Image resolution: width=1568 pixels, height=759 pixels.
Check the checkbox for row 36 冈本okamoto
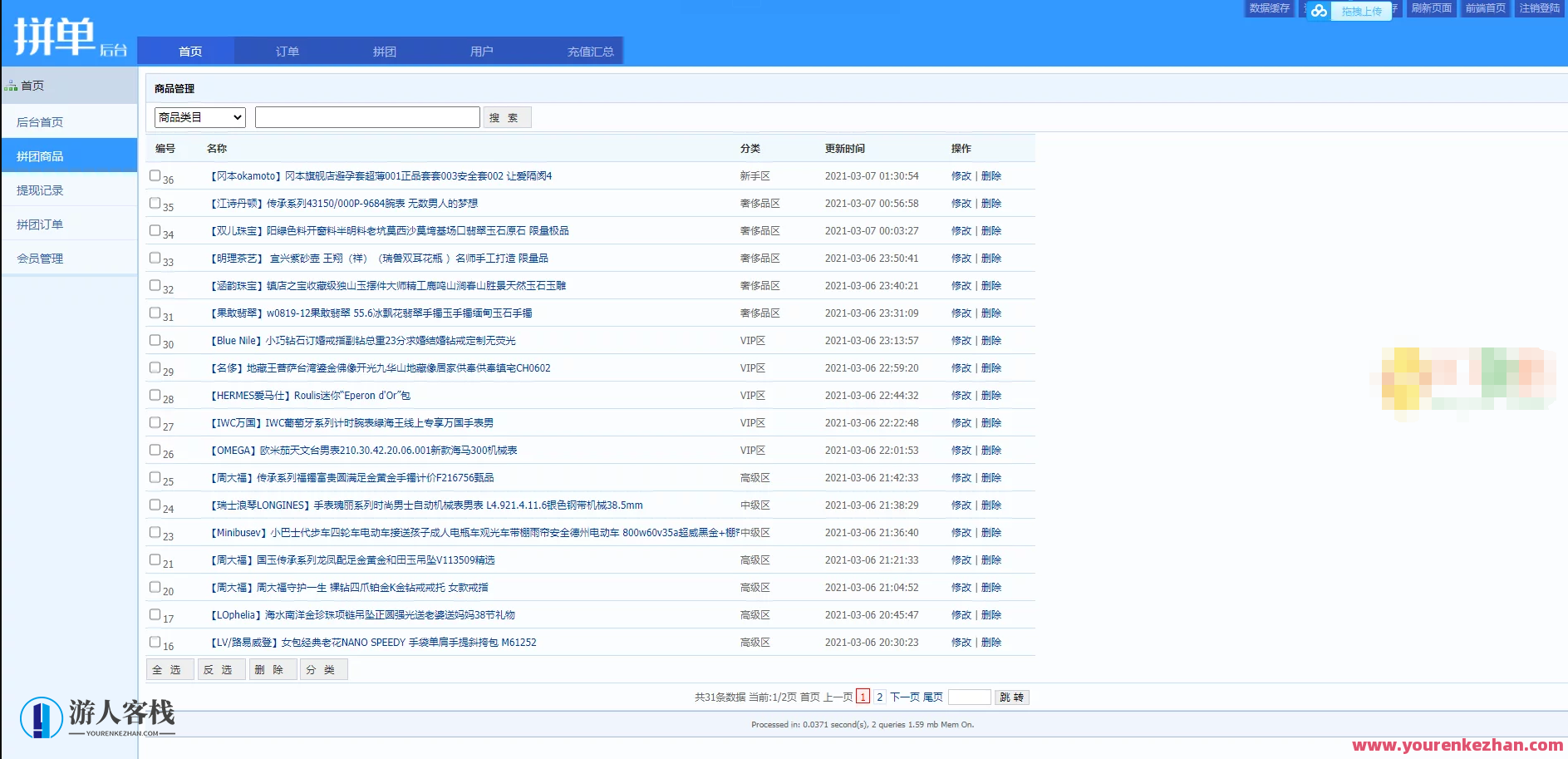tap(155, 175)
